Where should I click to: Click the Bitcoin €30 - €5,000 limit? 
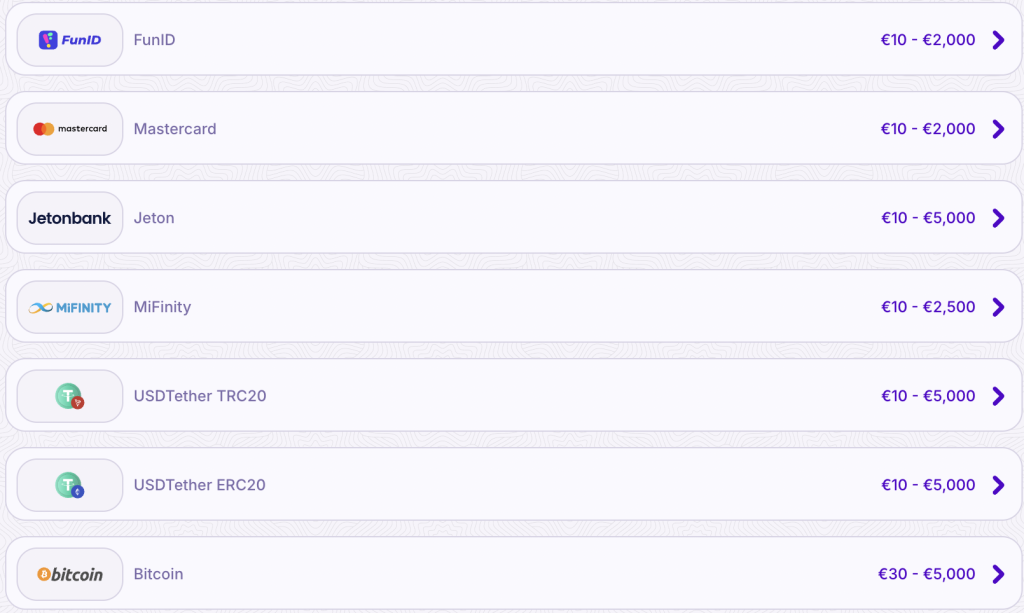927,574
